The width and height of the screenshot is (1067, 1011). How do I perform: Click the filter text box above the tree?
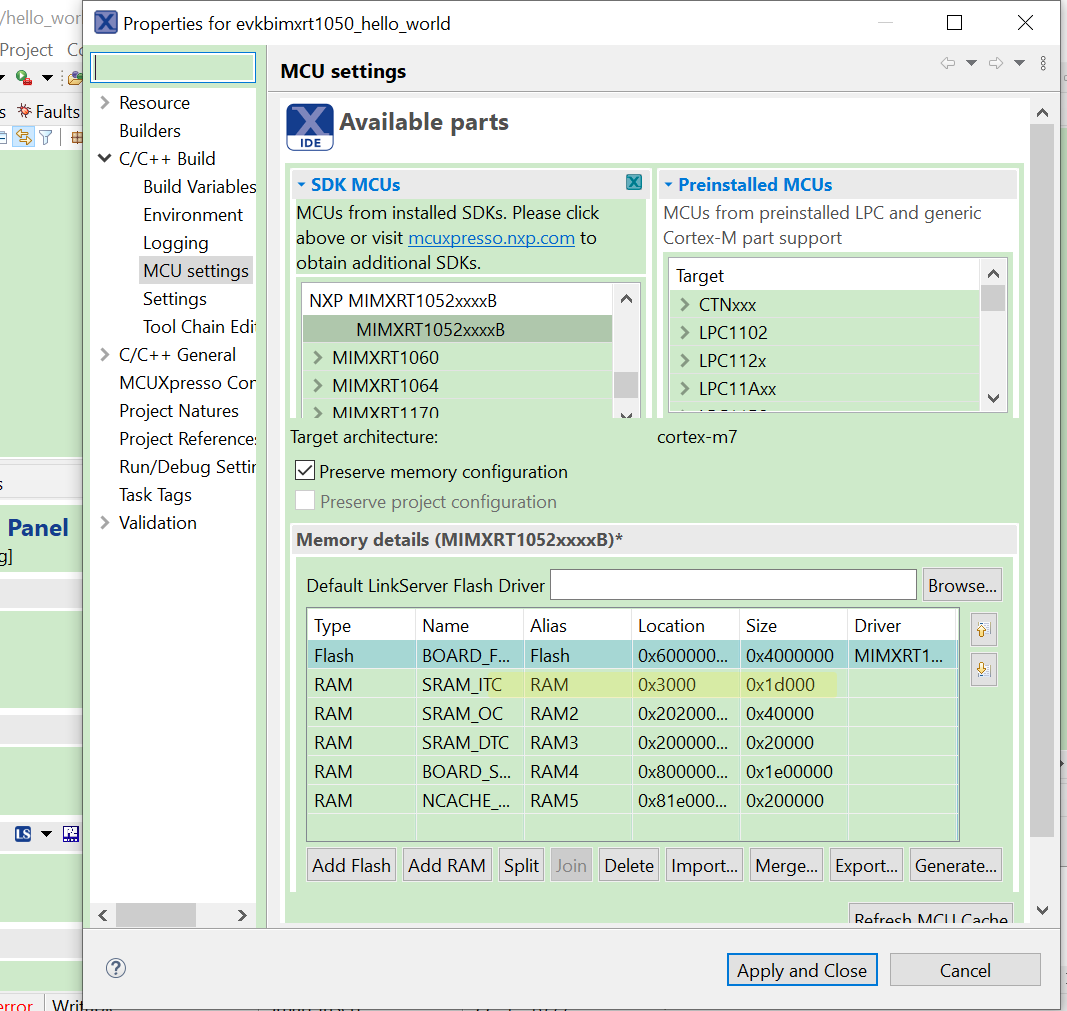click(x=174, y=67)
